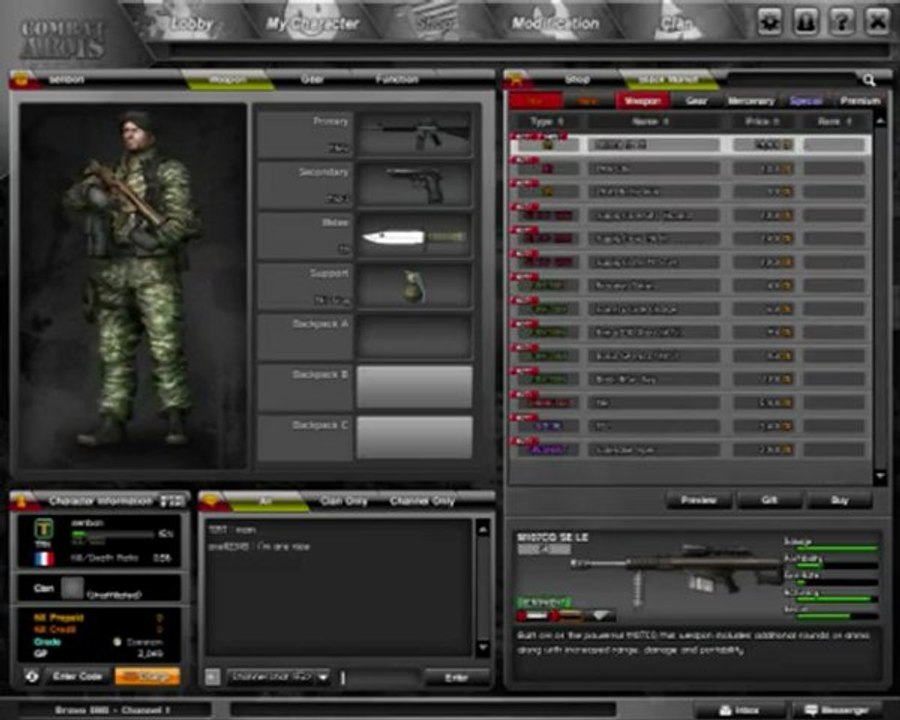Click the star emblem on Shop panel header
The width and height of the screenshot is (900, 720).
point(515,81)
